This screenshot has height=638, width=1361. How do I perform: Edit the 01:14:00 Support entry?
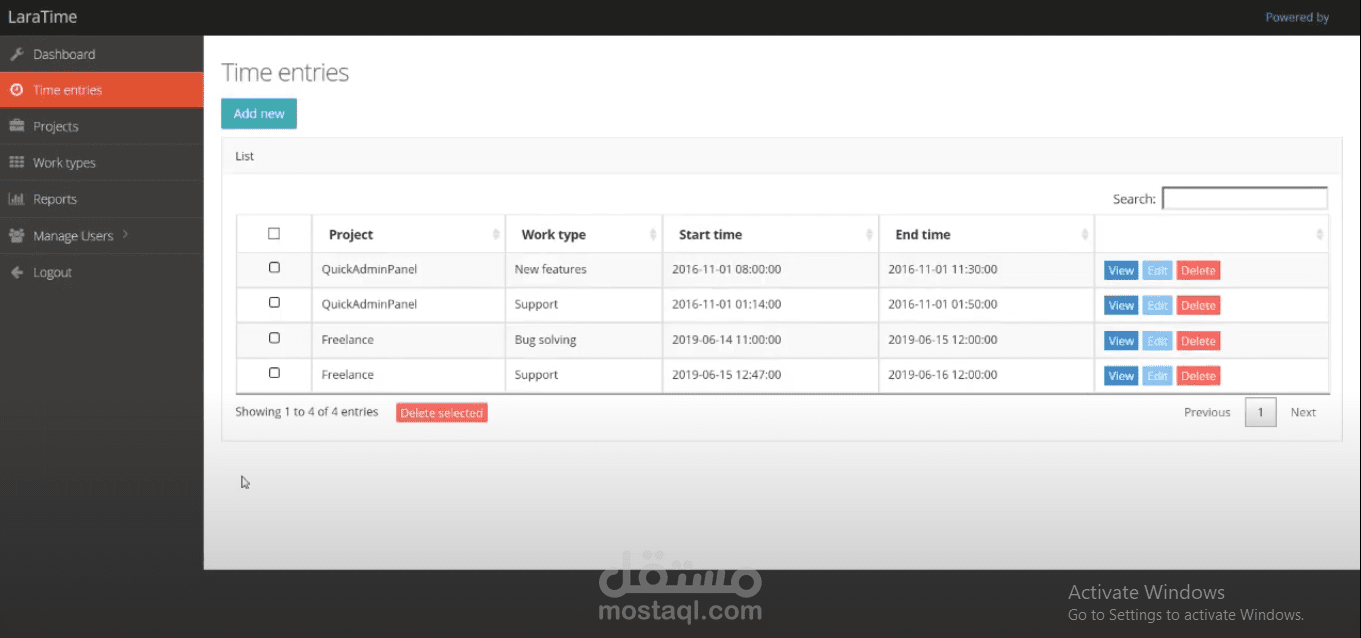(1157, 306)
